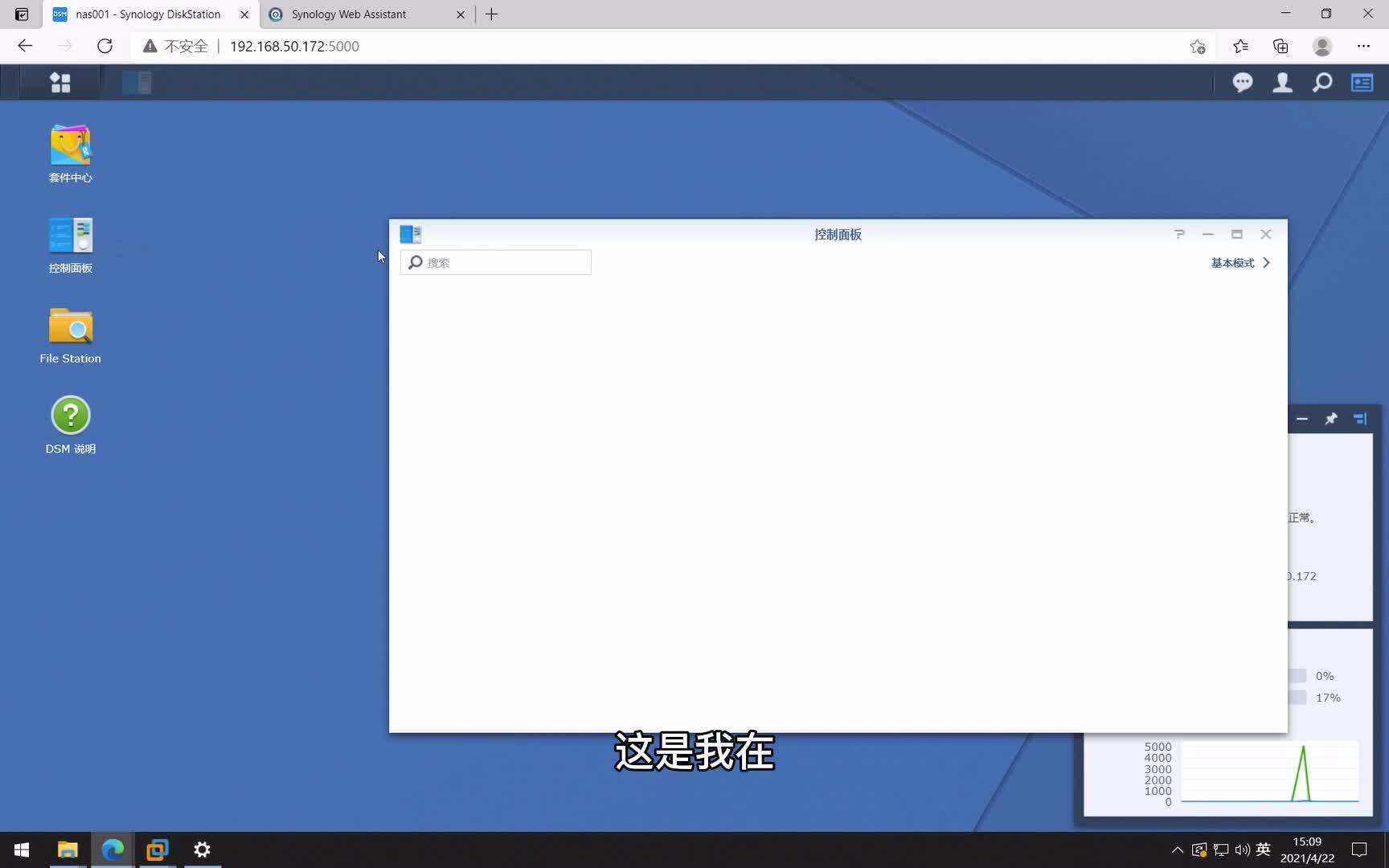Click the 搜索 search field in 控制面板

pos(495,262)
